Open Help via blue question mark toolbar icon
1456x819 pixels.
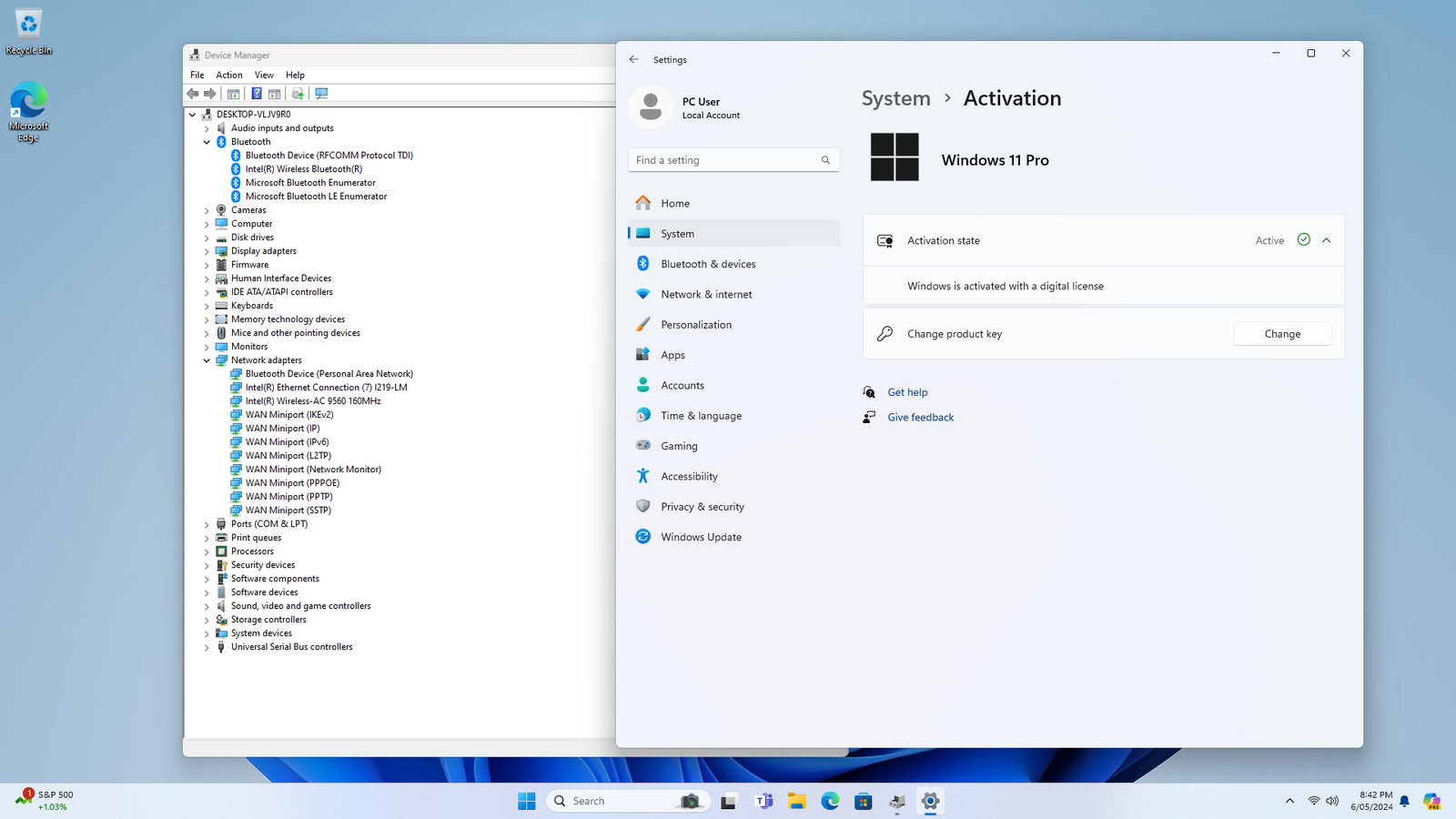(x=257, y=94)
